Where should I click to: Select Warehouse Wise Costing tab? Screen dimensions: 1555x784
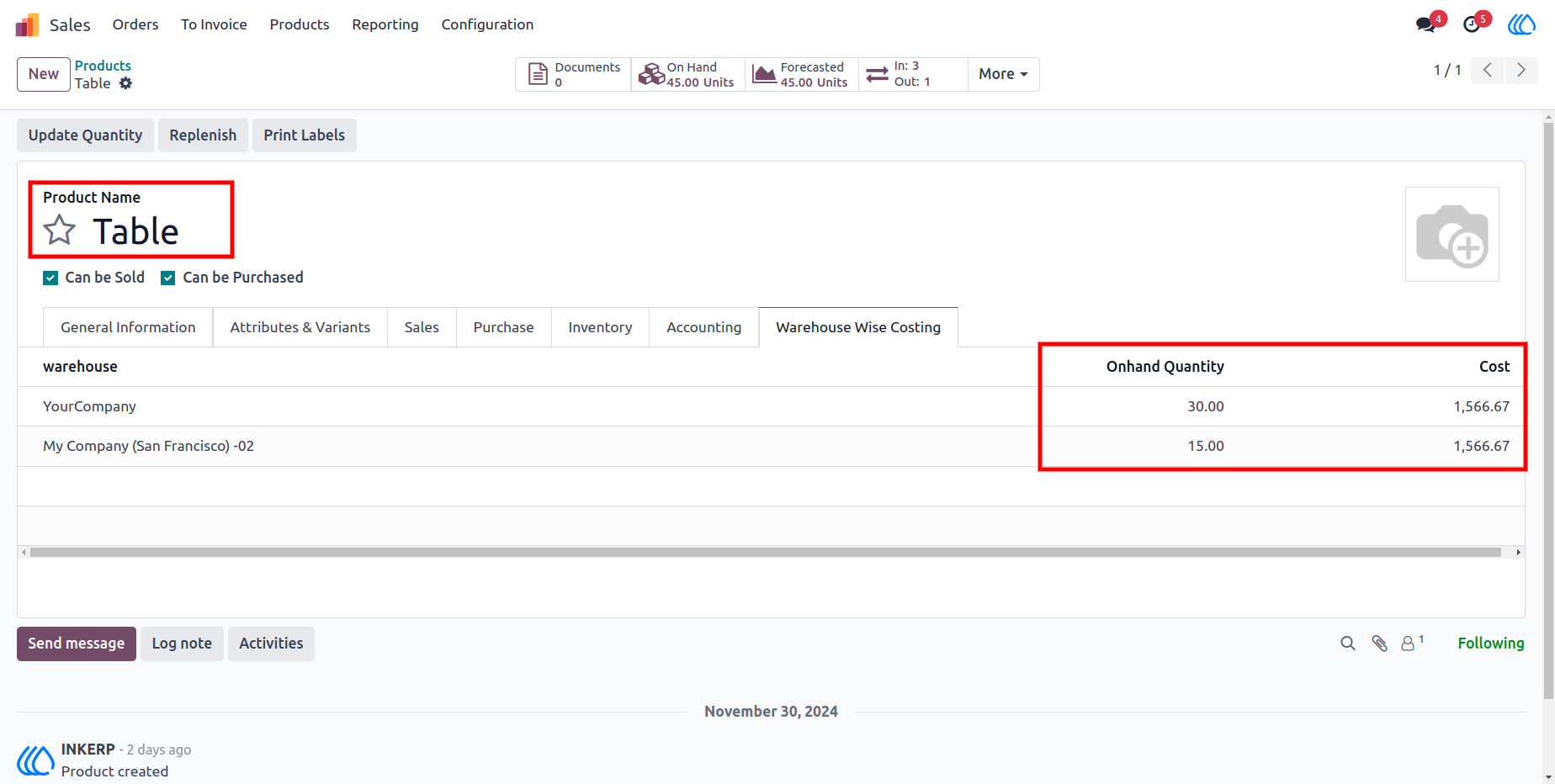click(858, 327)
